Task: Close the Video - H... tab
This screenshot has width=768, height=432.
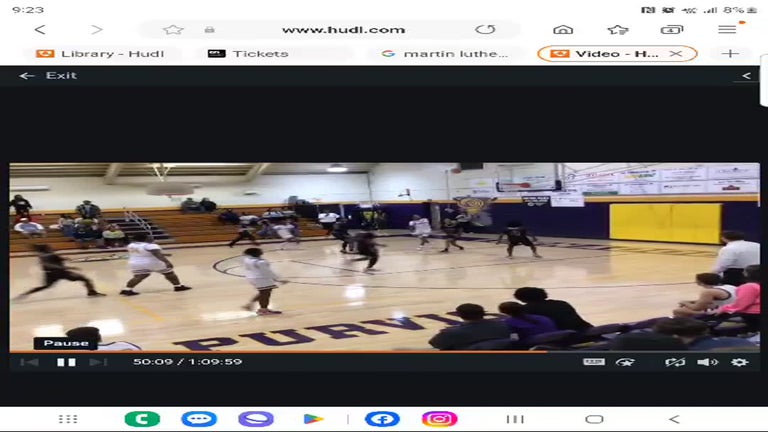Action: click(x=676, y=53)
